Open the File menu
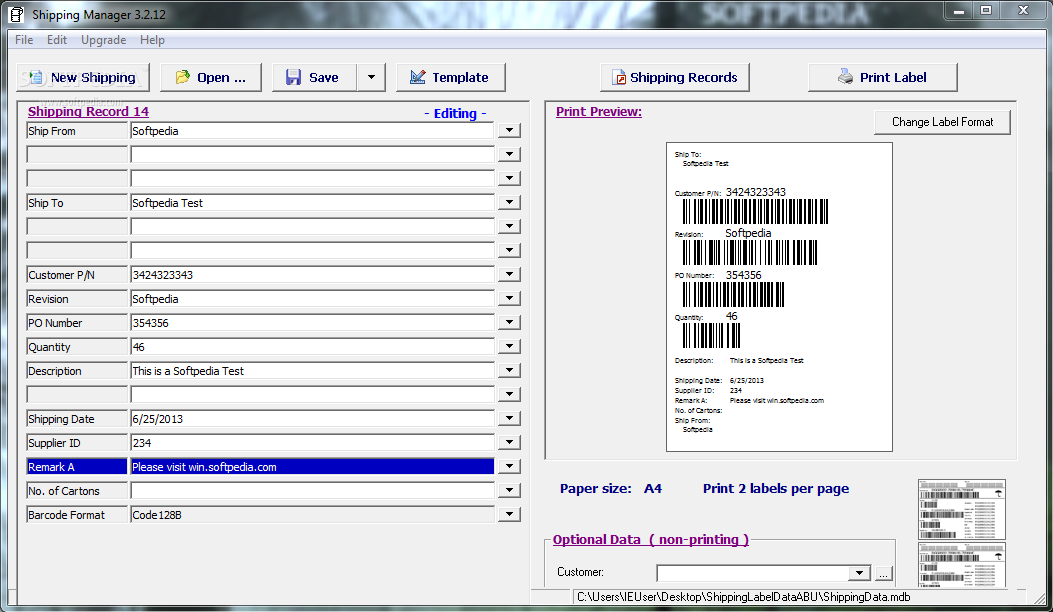1053x612 pixels. [24, 40]
